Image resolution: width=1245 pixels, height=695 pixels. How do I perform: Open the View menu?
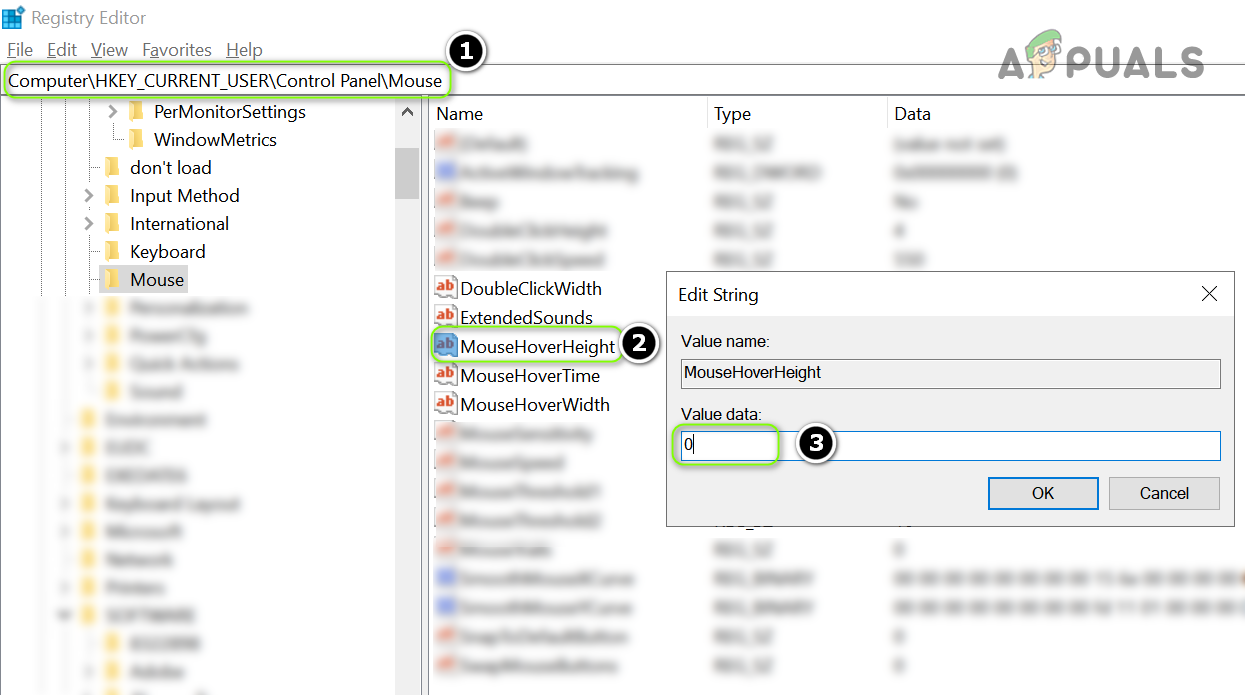[109, 50]
